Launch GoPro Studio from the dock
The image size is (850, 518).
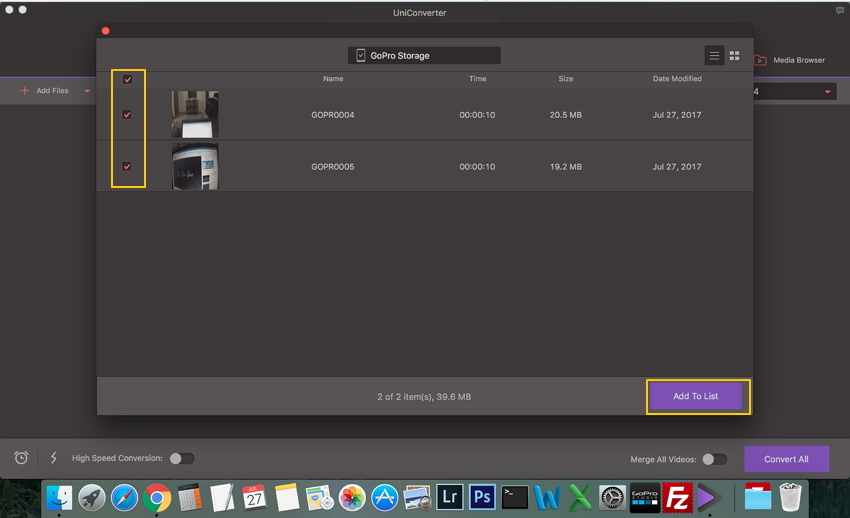click(645, 497)
